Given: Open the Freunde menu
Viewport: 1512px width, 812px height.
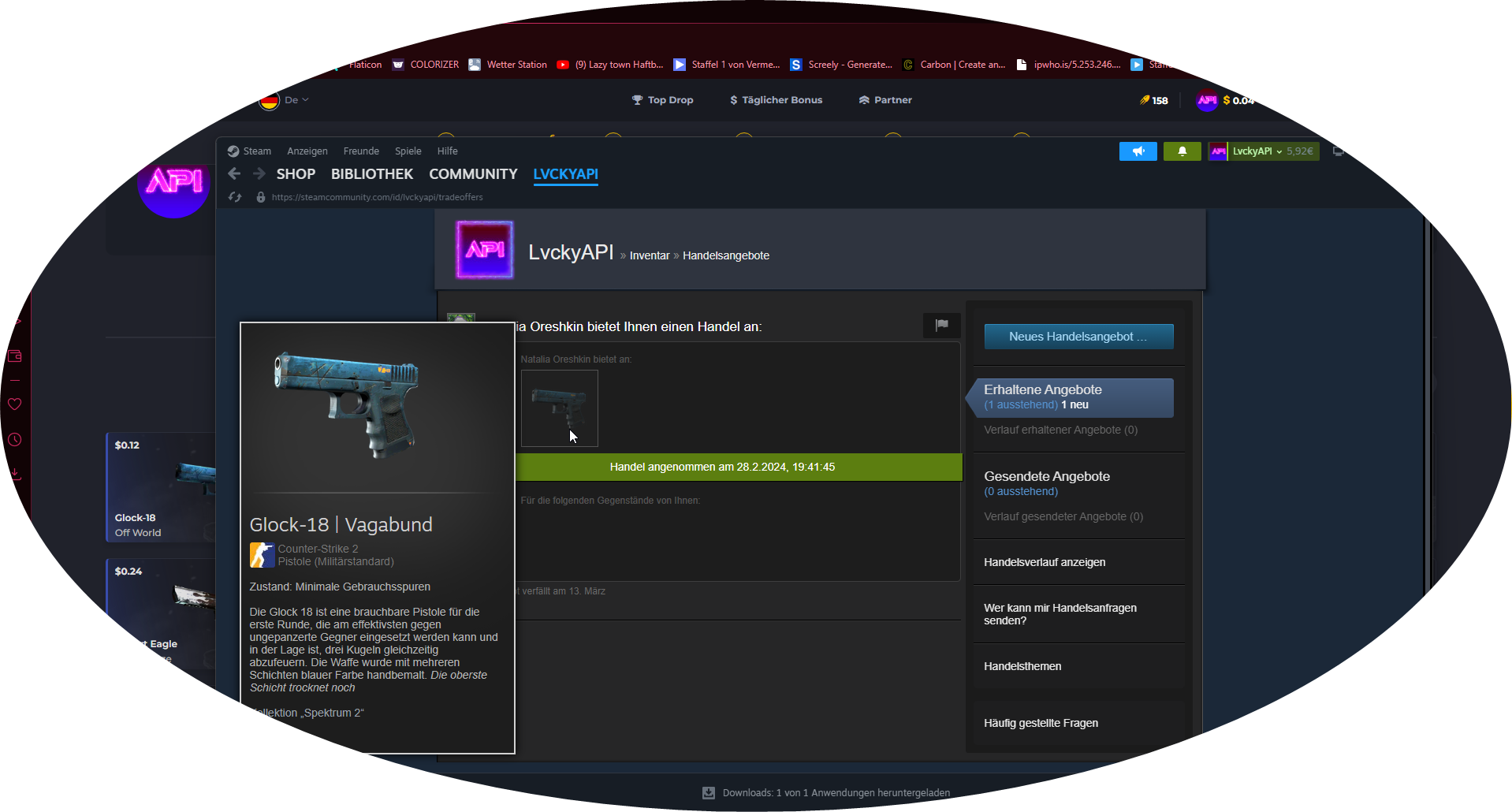Looking at the screenshot, I should [x=361, y=151].
